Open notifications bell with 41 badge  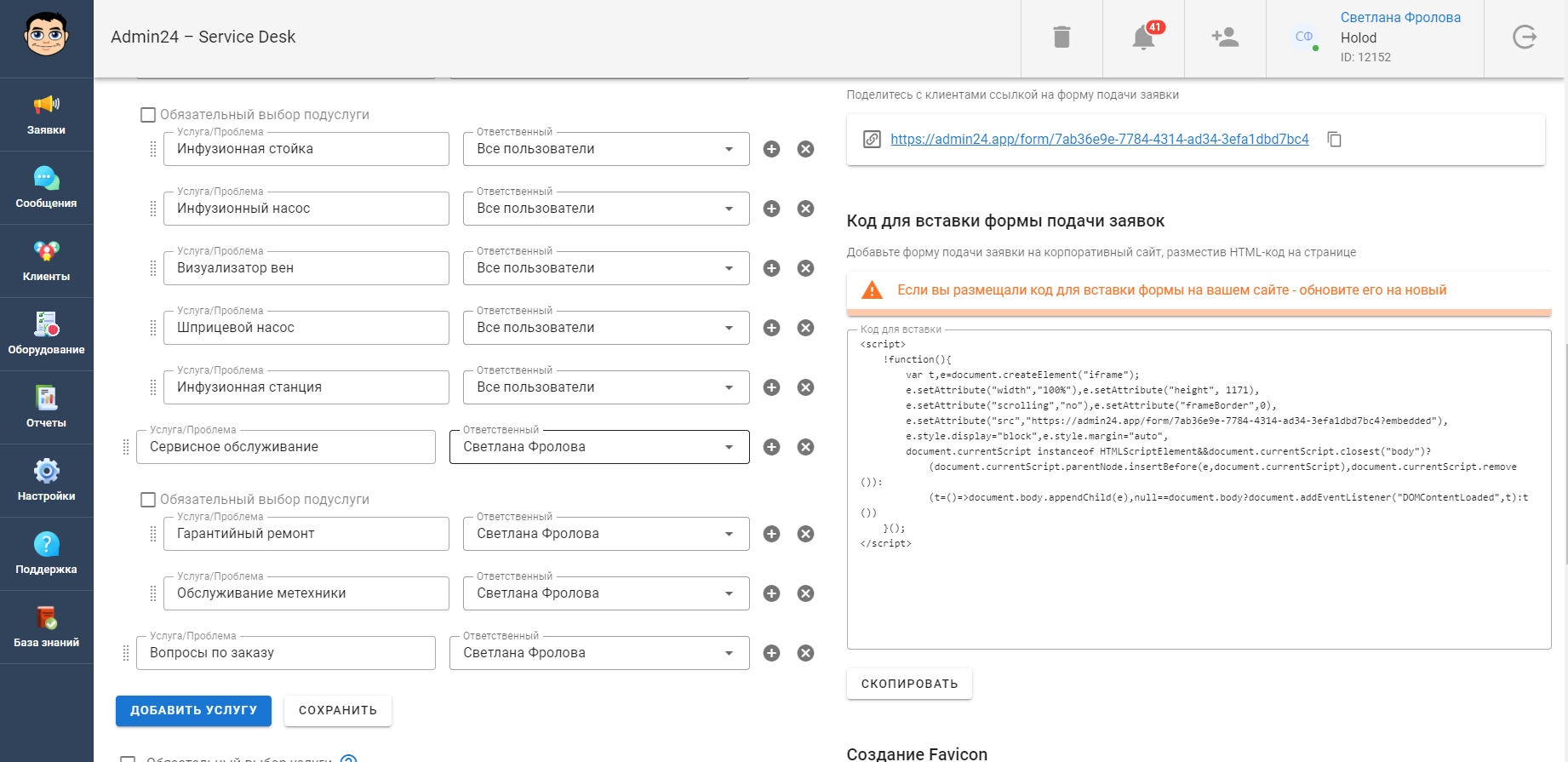click(1144, 37)
